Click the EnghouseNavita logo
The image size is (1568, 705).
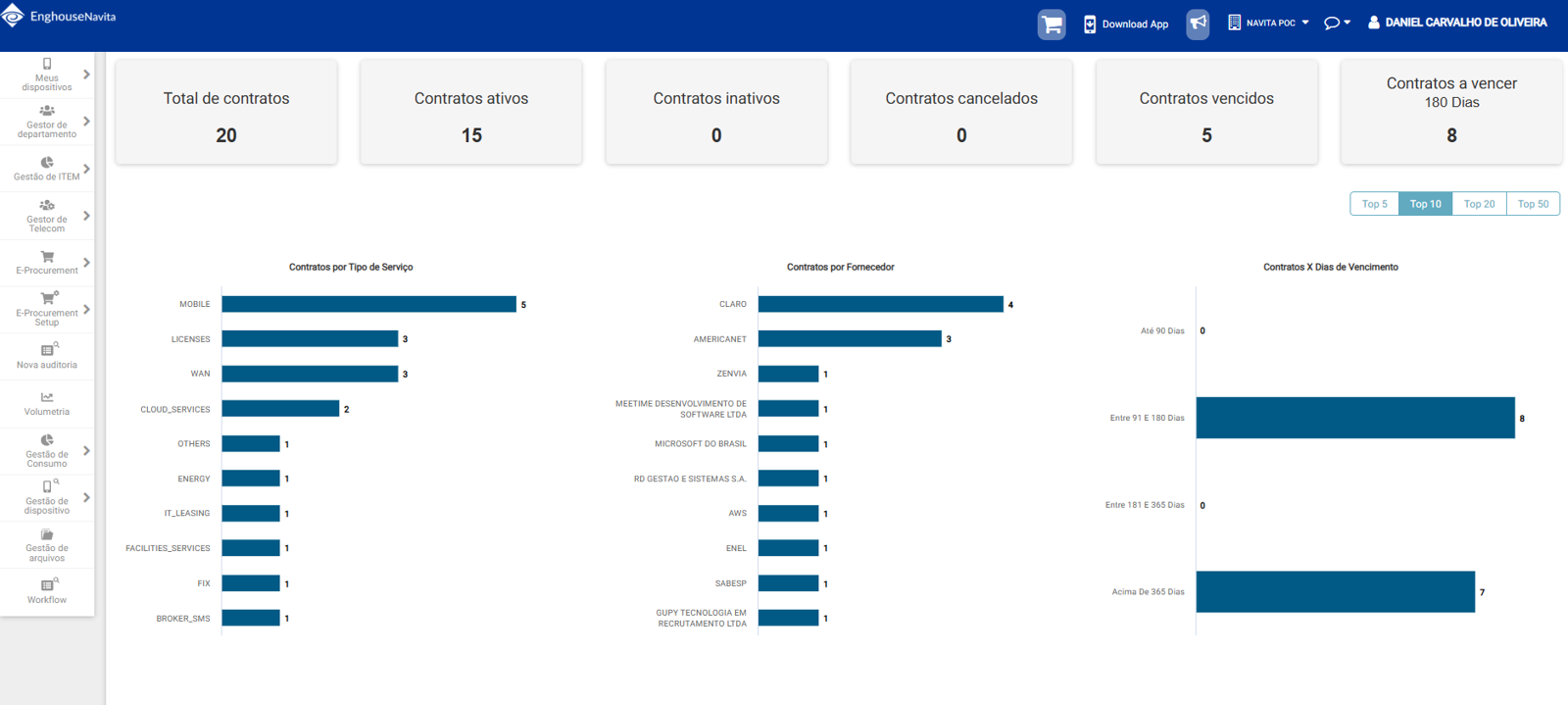59,17
